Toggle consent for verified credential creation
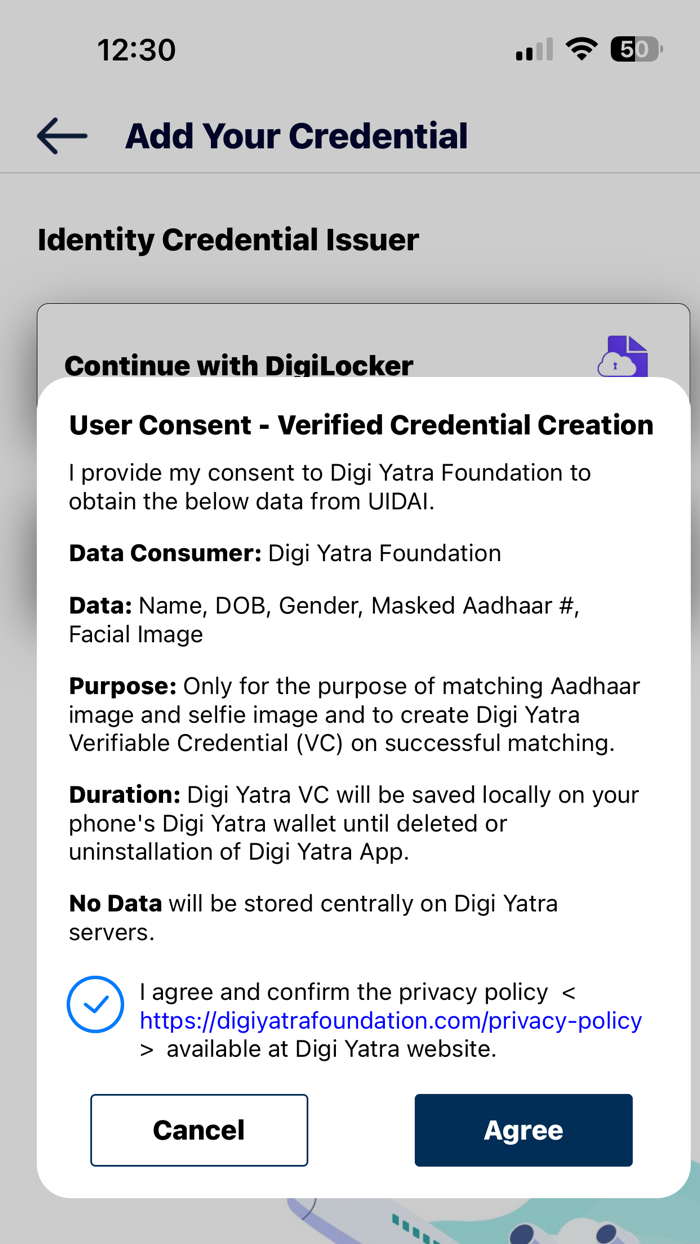 [x=95, y=1004]
